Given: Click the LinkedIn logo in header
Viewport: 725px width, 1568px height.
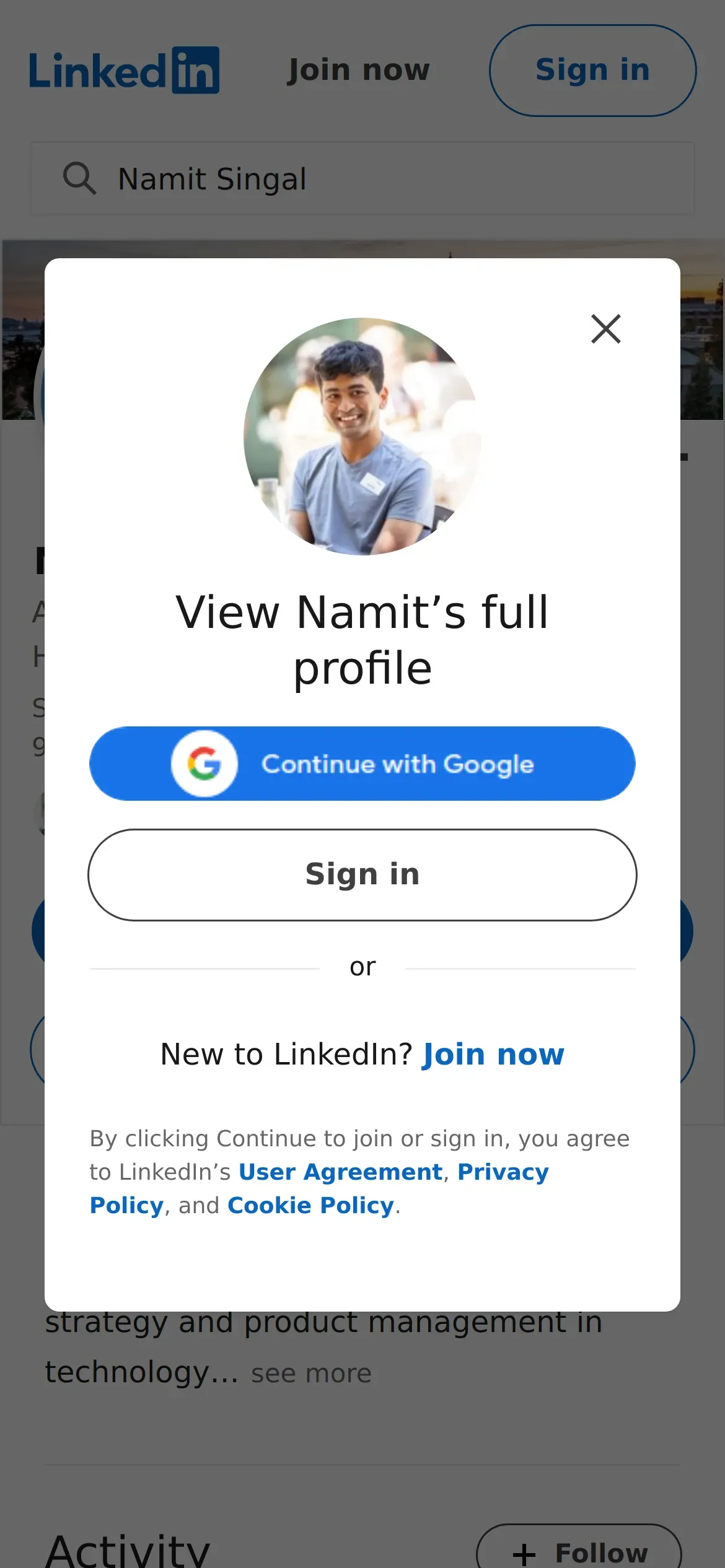Looking at the screenshot, I should click(x=124, y=71).
